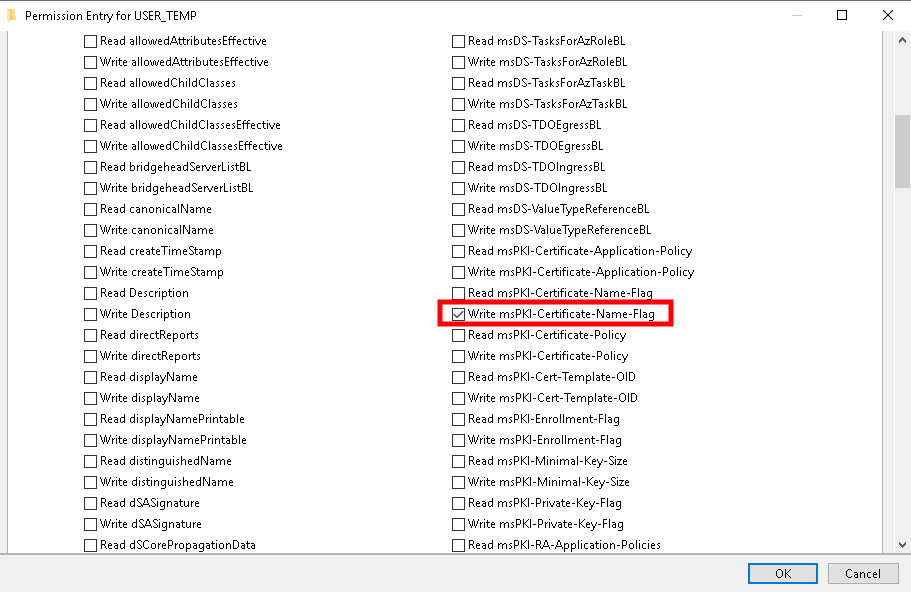Image resolution: width=911 pixels, height=592 pixels.
Task: Click the scrollbar up arrow
Action: tap(902, 41)
